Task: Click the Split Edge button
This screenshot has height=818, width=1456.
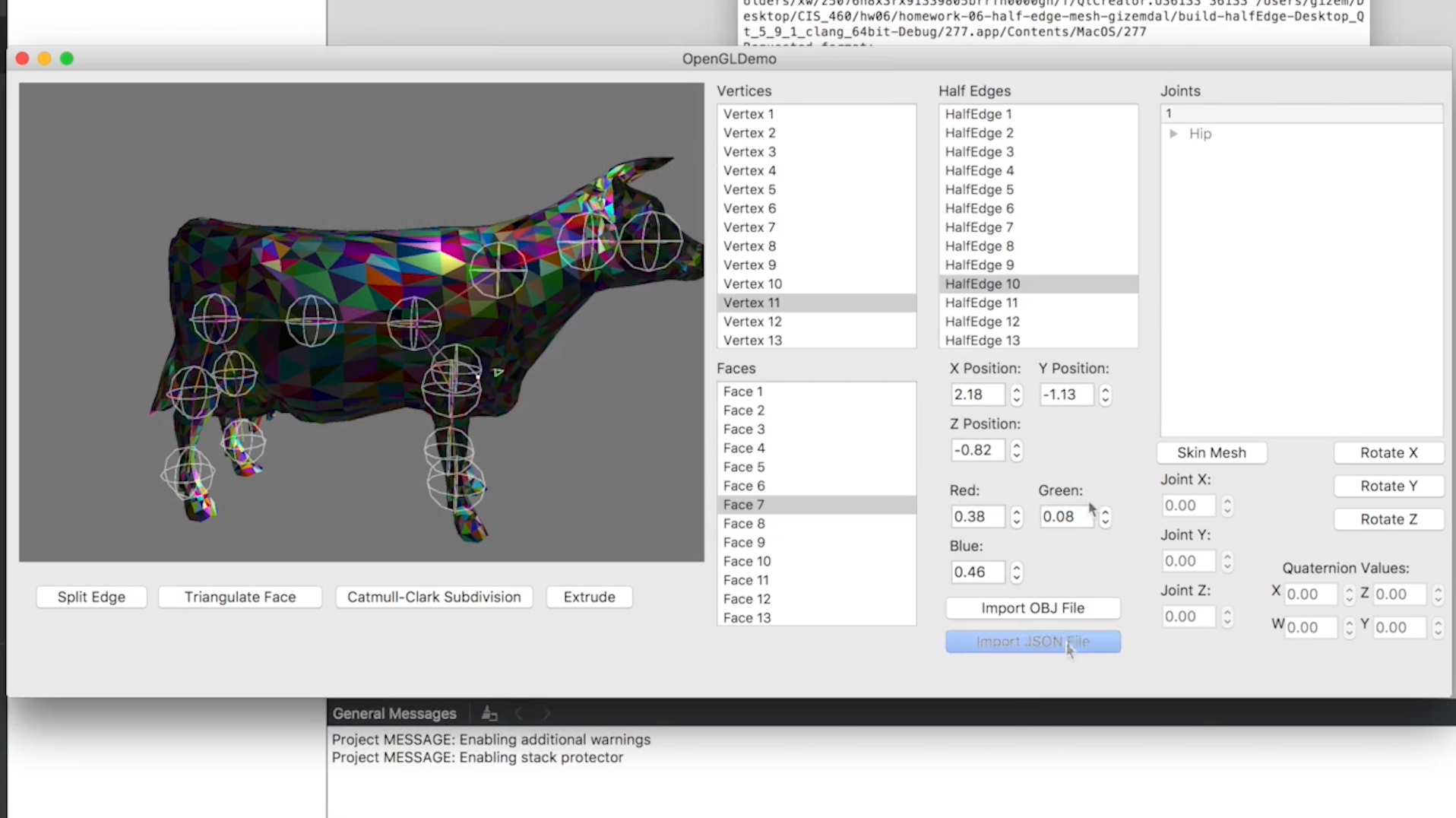Action: pyautogui.click(x=91, y=597)
